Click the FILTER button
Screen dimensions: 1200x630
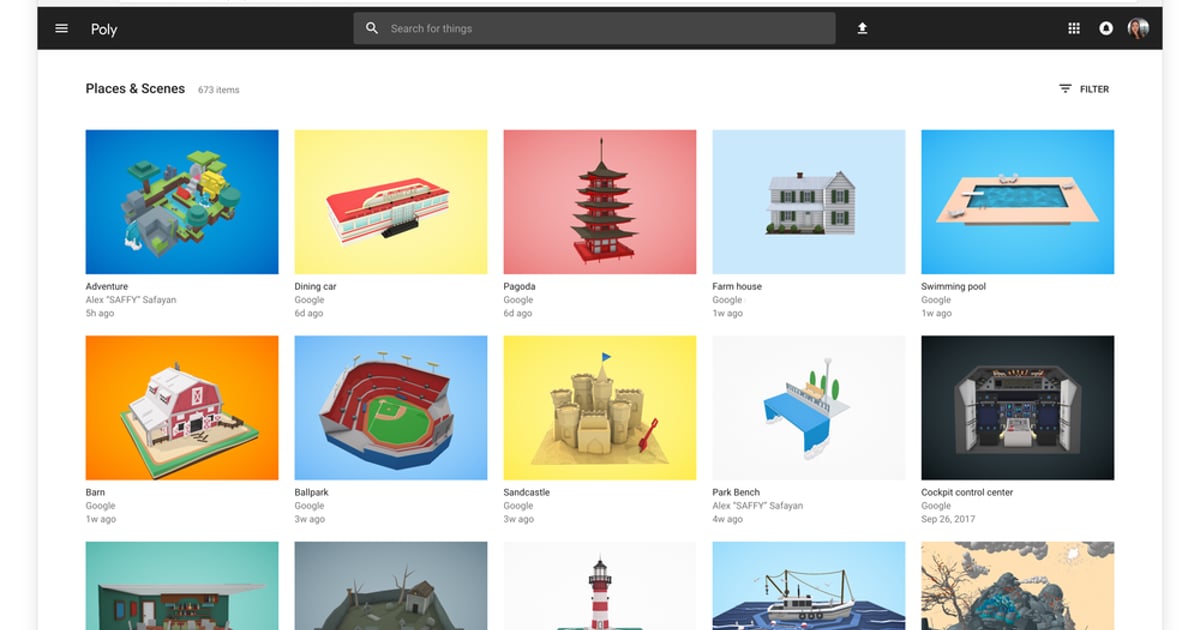[1094, 88]
